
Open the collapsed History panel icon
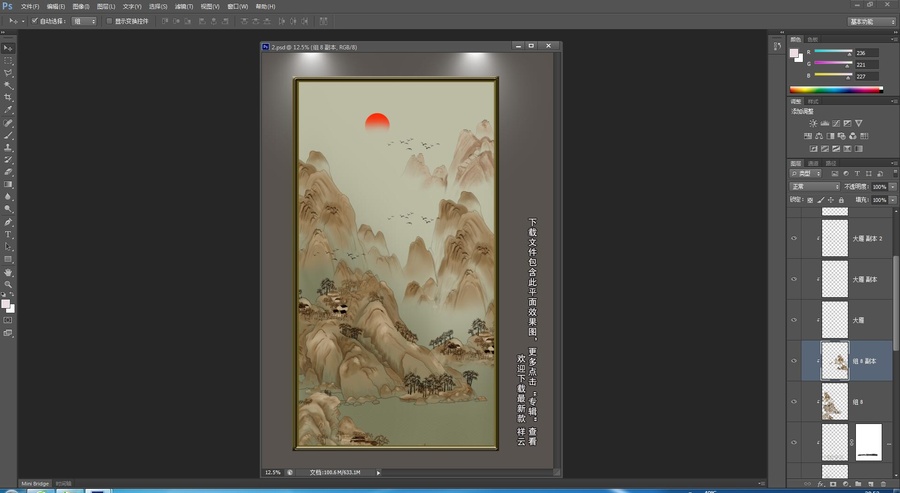click(x=777, y=46)
